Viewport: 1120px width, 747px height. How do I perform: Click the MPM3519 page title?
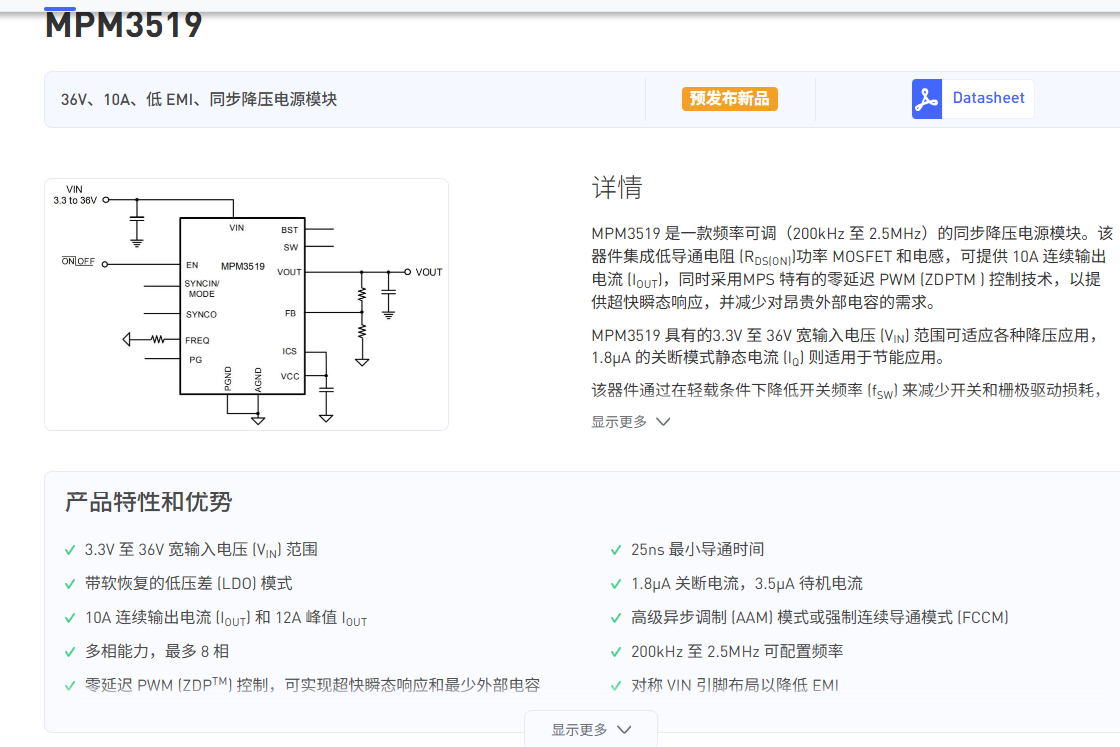[124, 25]
